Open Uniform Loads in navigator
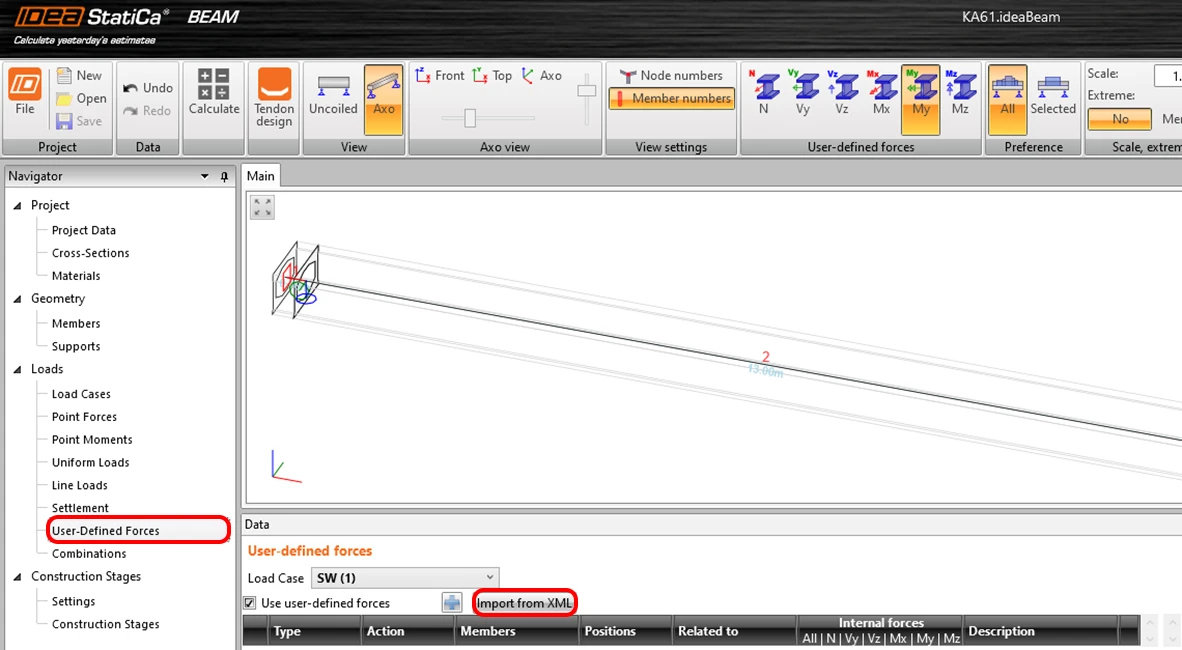 pyautogui.click(x=90, y=462)
